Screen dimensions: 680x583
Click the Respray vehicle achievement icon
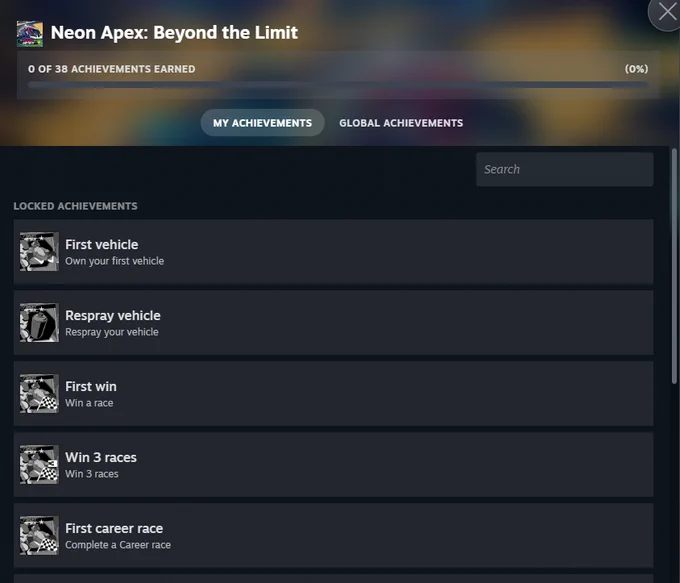pos(39,323)
